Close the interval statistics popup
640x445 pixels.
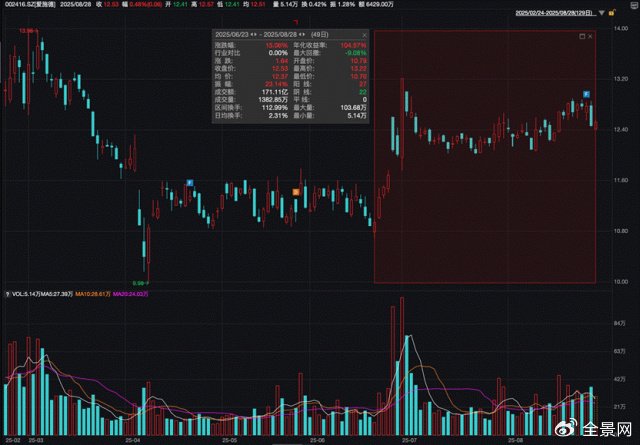364,35
